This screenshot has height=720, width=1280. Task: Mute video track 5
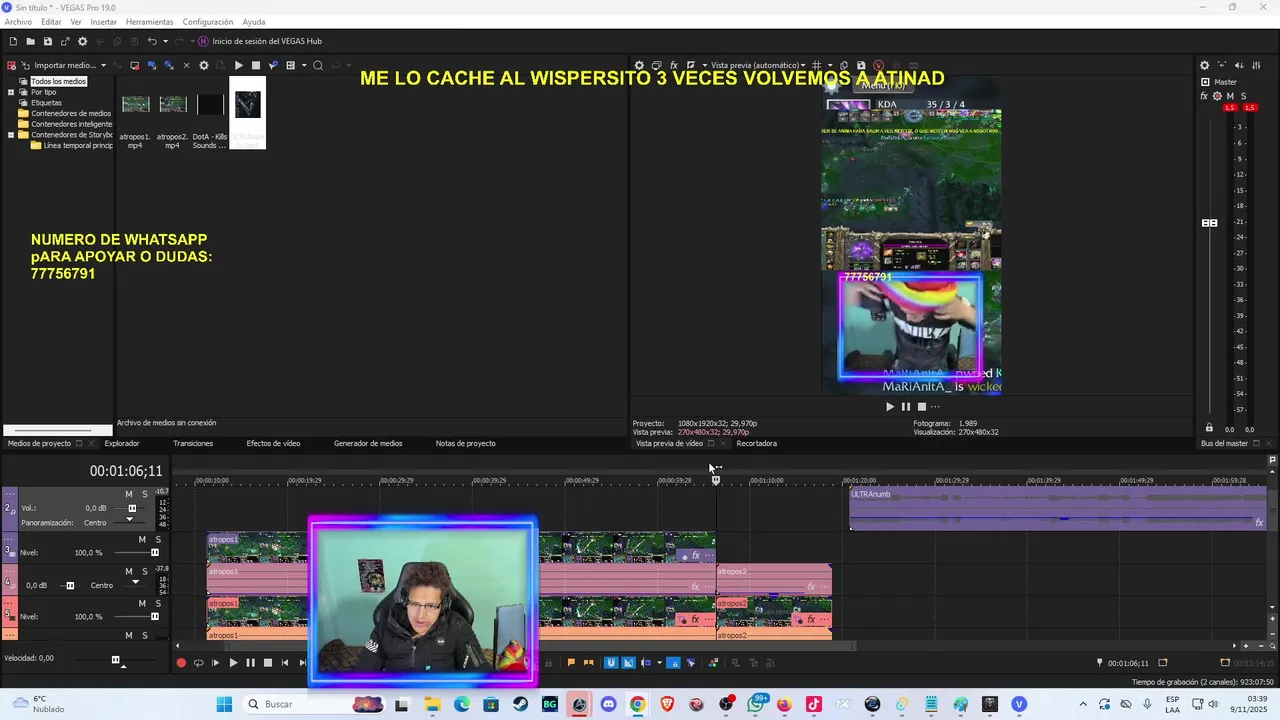pos(142,603)
